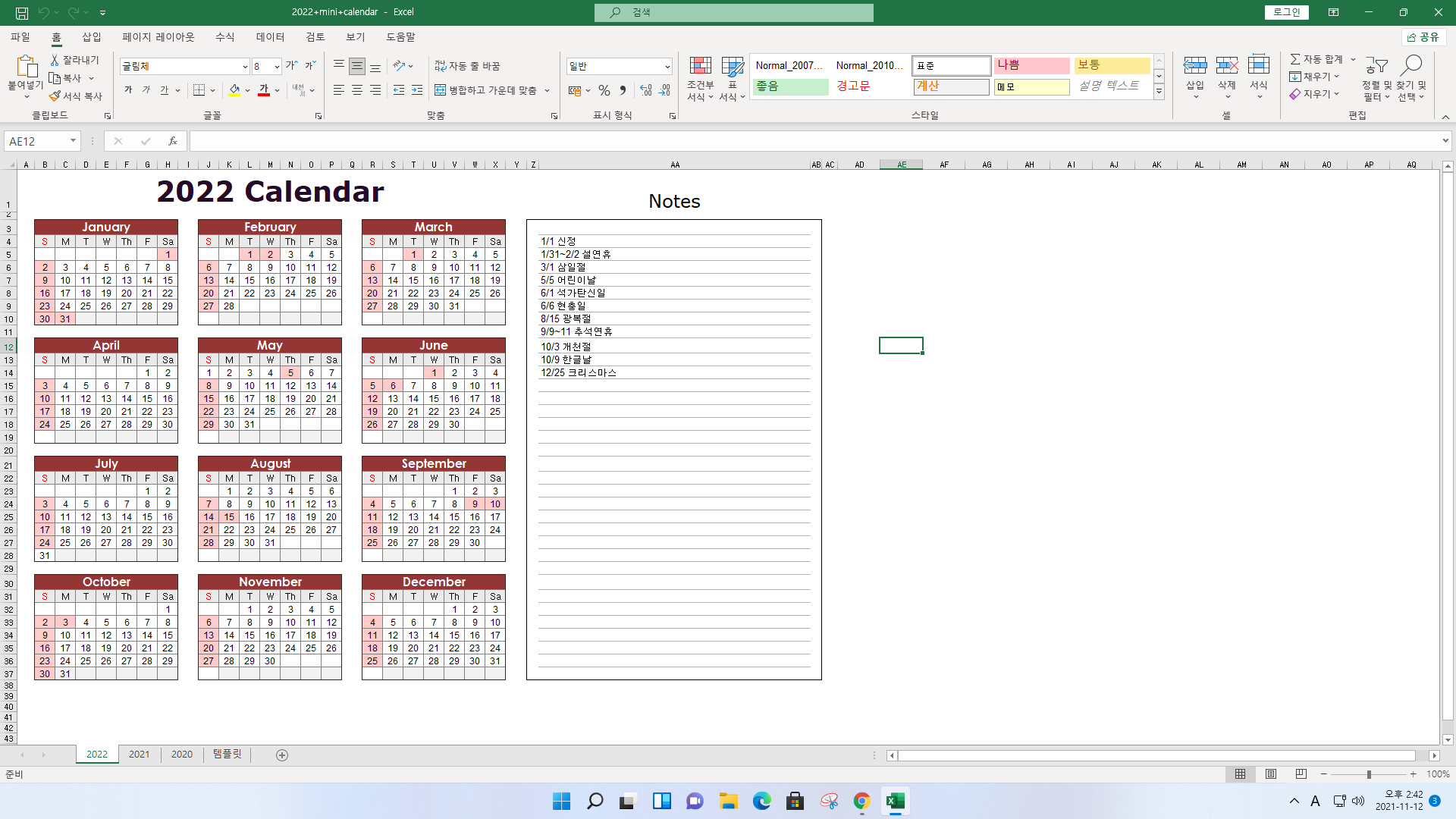The width and height of the screenshot is (1456, 819).
Task: Open the Name Box dropdown arrow
Action: tap(73, 141)
